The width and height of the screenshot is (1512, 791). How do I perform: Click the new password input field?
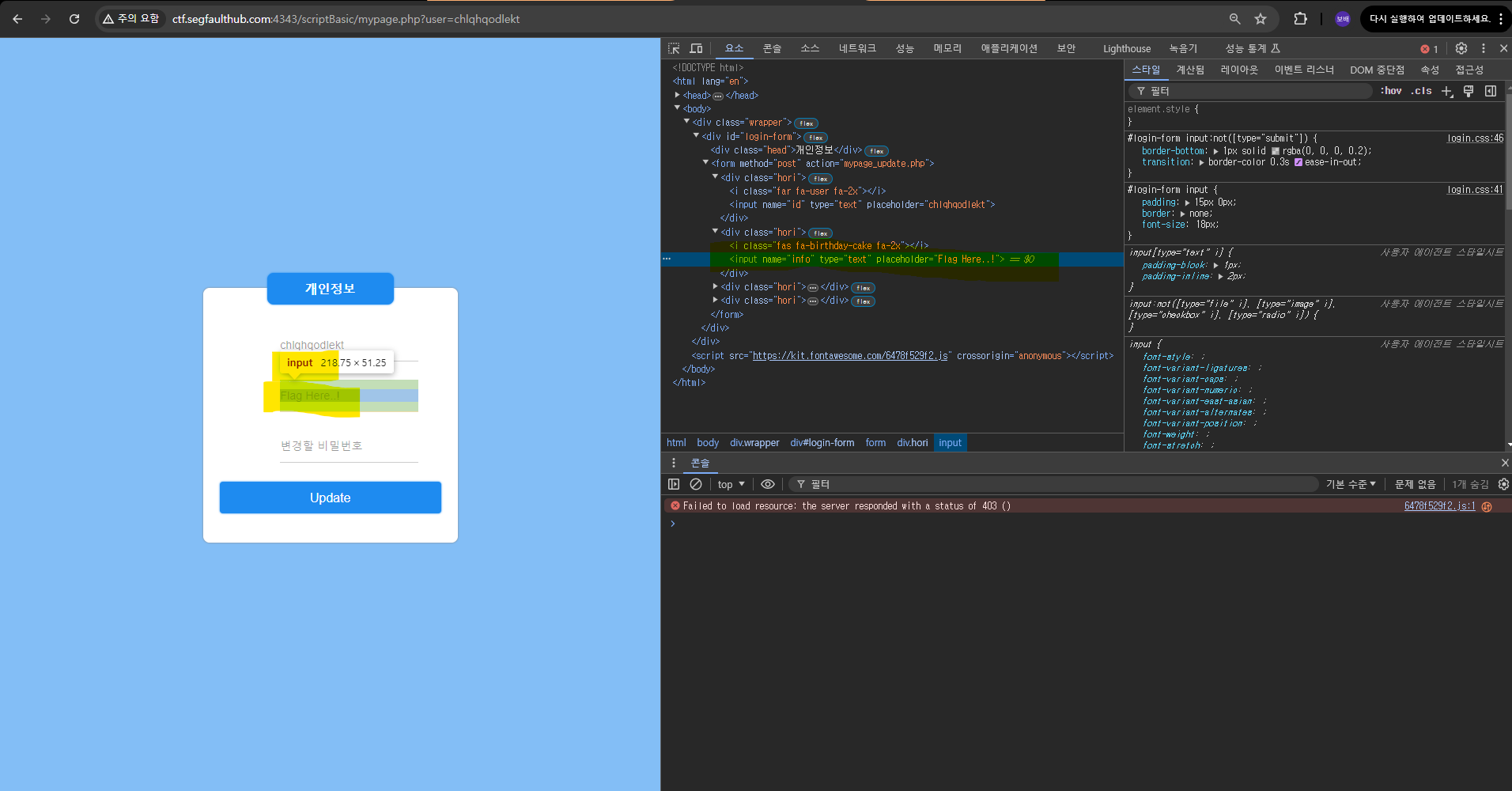click(349, 446)
